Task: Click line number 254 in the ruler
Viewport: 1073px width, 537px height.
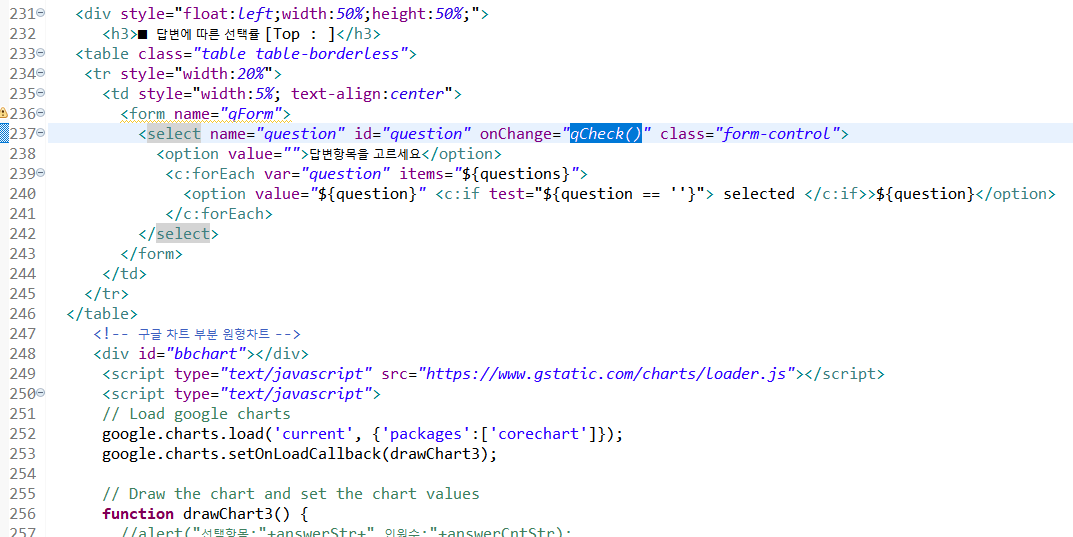Action: pos(23,474)
